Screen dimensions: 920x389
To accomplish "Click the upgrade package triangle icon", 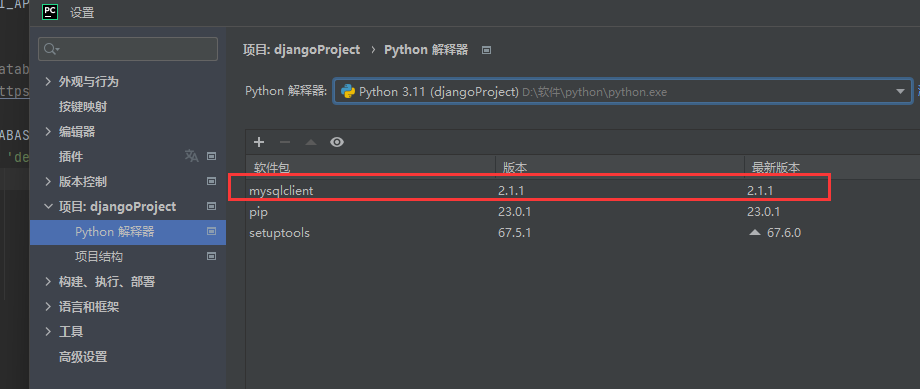I will coord(311,142).
